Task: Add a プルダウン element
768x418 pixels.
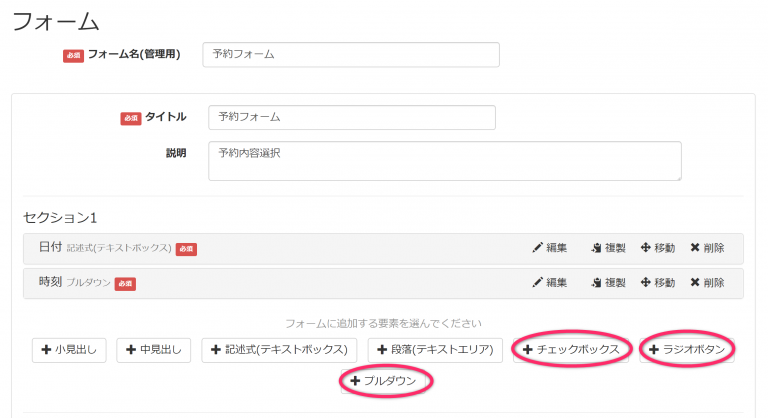Action: tap(384, 381)
